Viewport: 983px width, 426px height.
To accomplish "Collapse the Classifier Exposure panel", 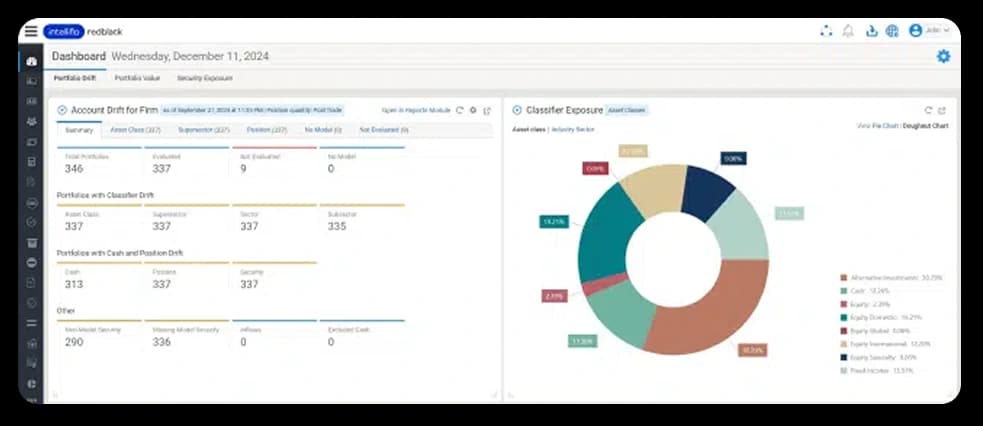I will click(x=517, y=110).
